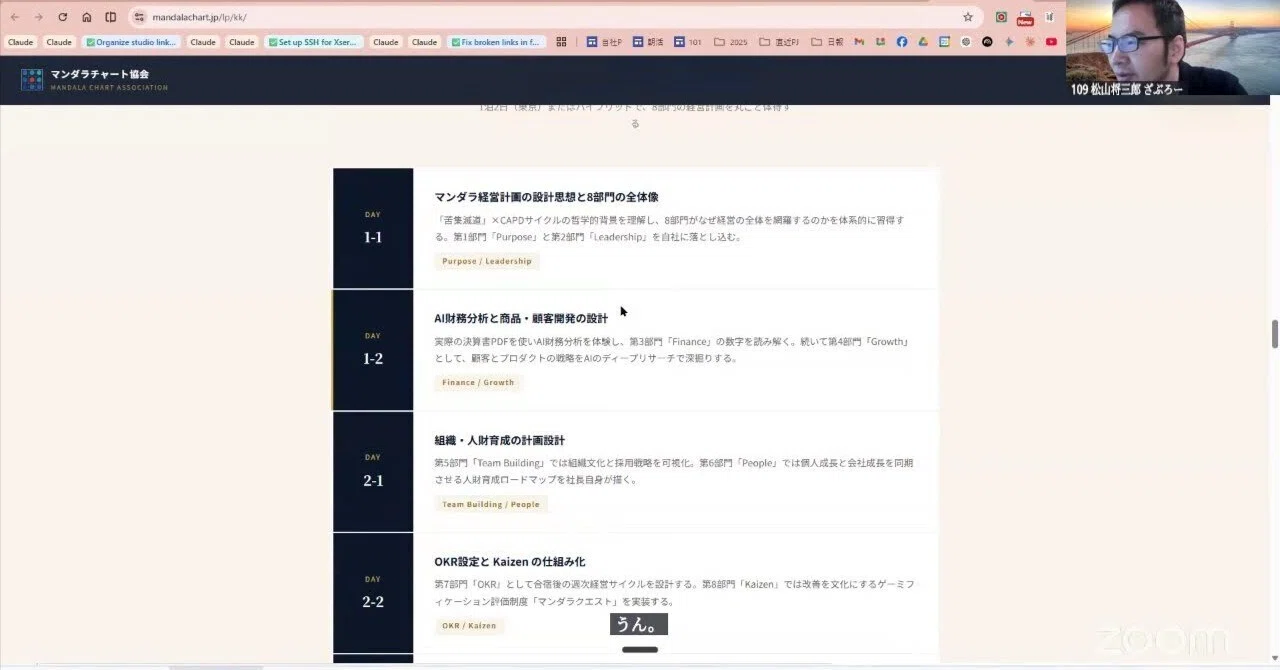Open the browser home page
The height and width of the screenshot is (670, 1280).
click(86, 17)
